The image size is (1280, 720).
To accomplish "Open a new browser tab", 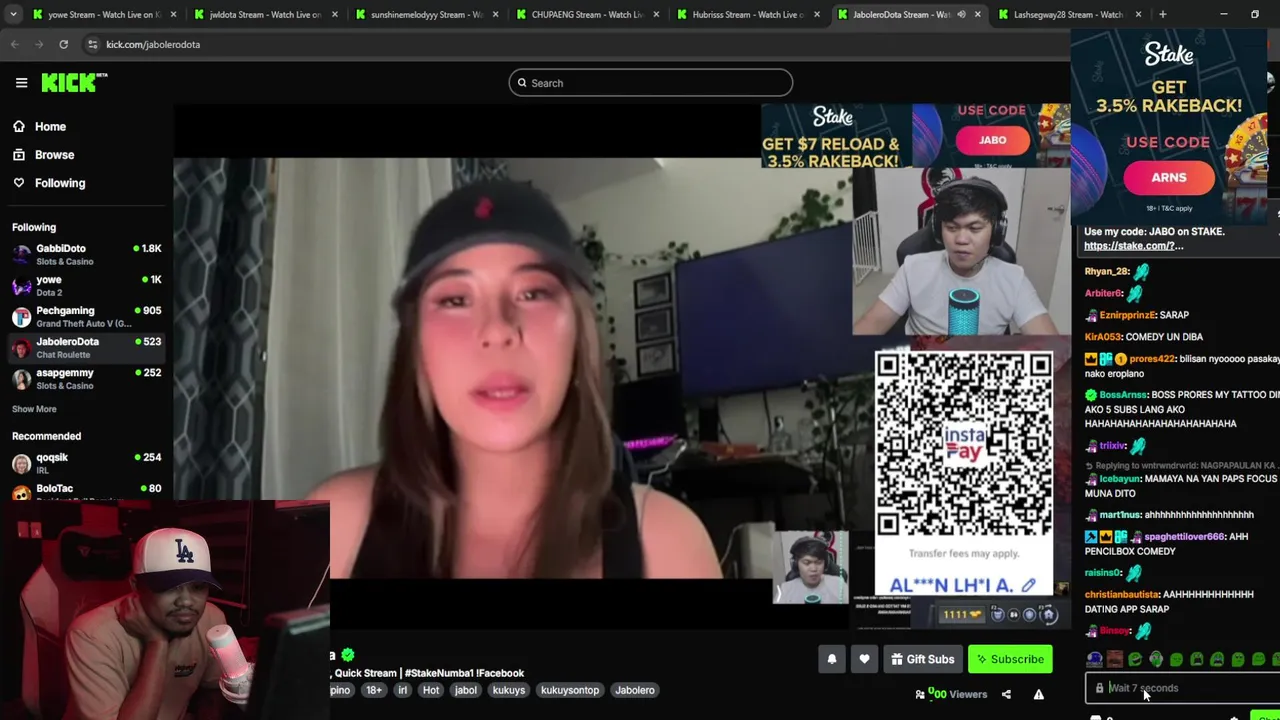I will (x=1162, y=14).
